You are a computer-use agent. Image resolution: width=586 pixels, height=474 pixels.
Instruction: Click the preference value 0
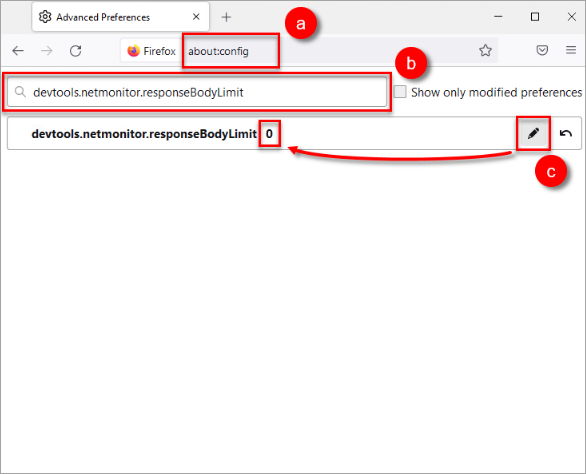269,134
